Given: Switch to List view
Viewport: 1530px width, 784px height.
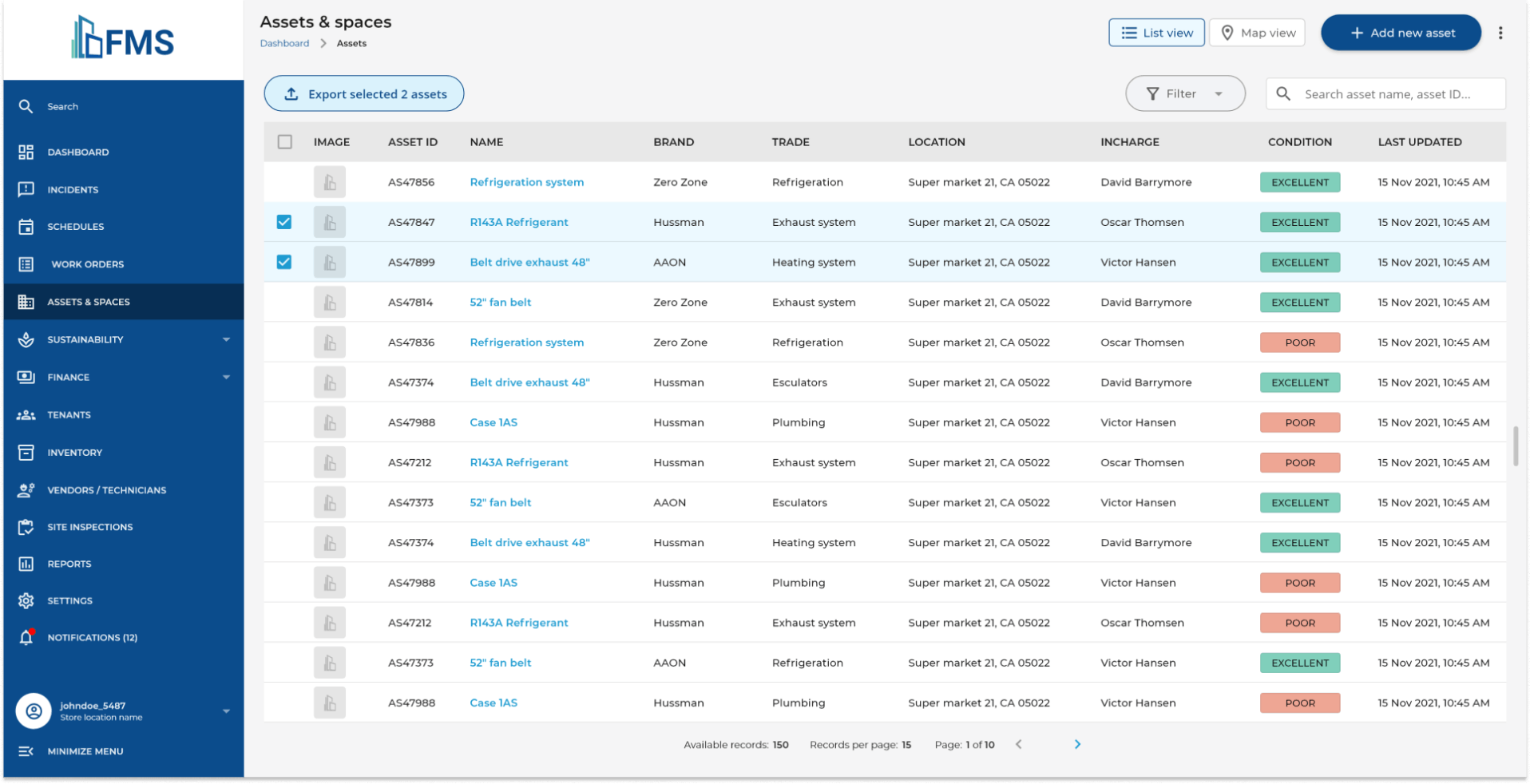Looking at the screenshot, I should tap(1156, 33).
